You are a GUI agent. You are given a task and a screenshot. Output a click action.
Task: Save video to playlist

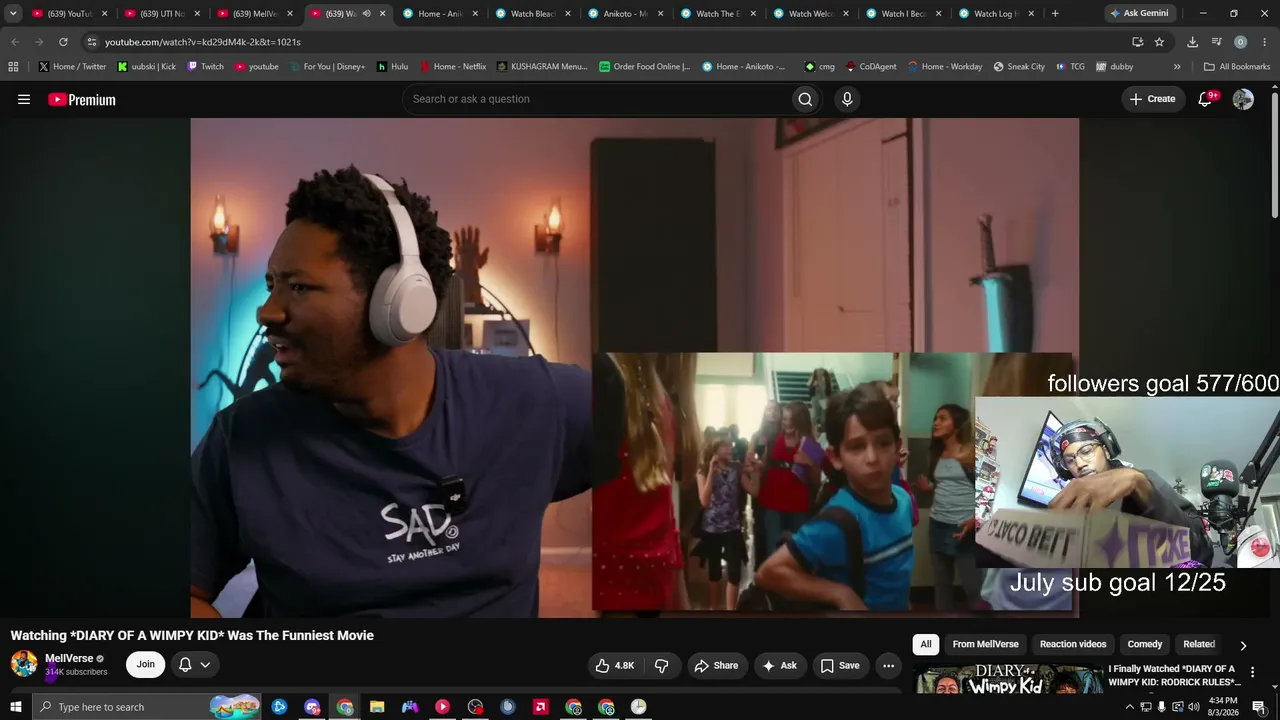click(x=840, y=665)
